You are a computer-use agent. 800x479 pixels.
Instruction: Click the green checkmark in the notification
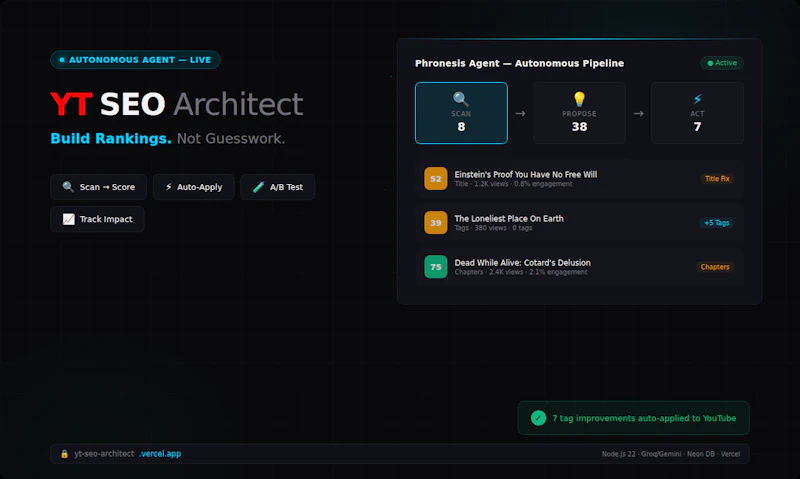click(538, 418)
